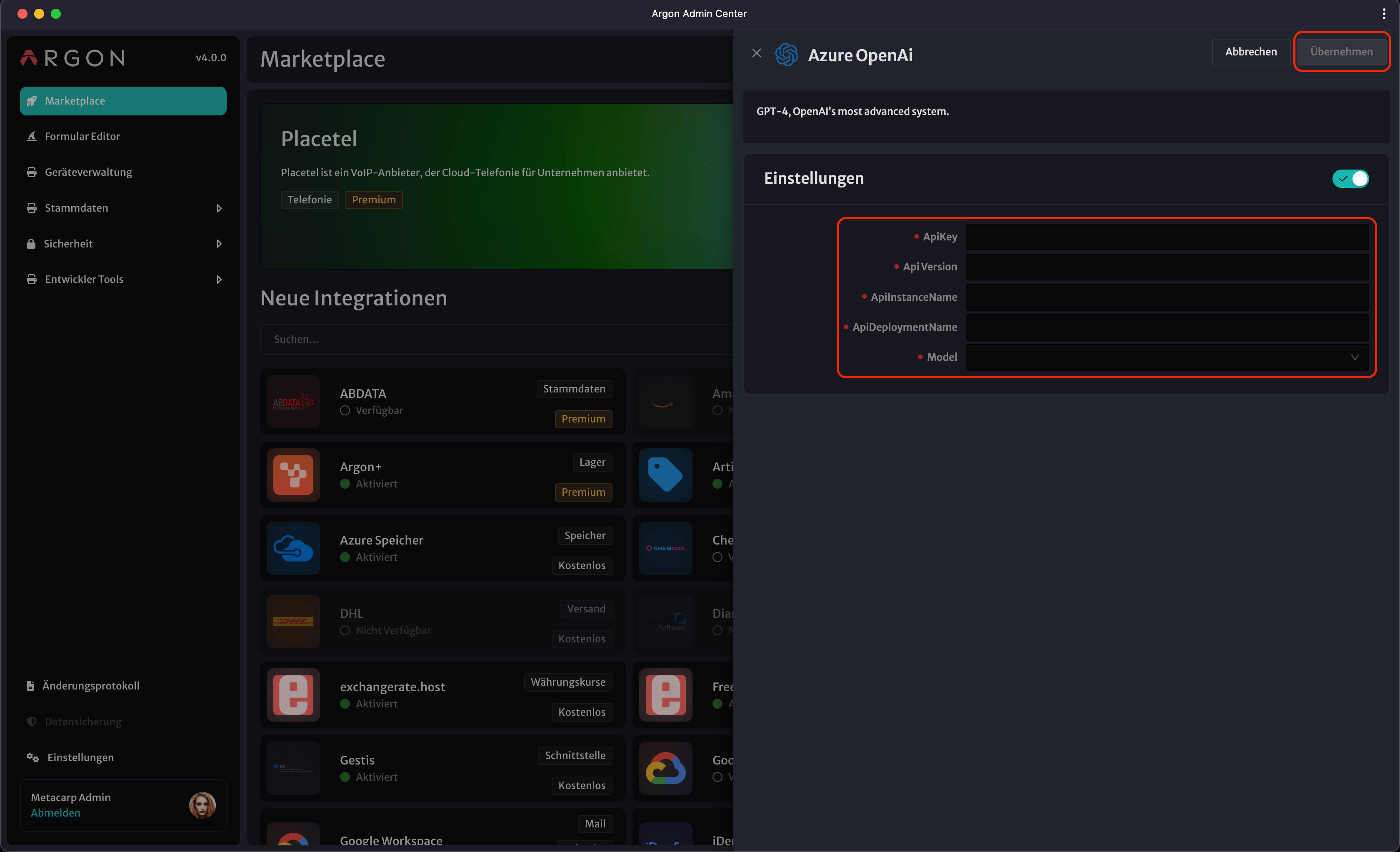
Task: Click the Stammdaten sidebar icon
Action: pos(32,208)
